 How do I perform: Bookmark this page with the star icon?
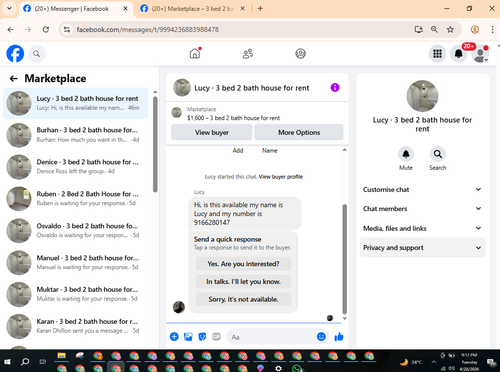[450, 29]
